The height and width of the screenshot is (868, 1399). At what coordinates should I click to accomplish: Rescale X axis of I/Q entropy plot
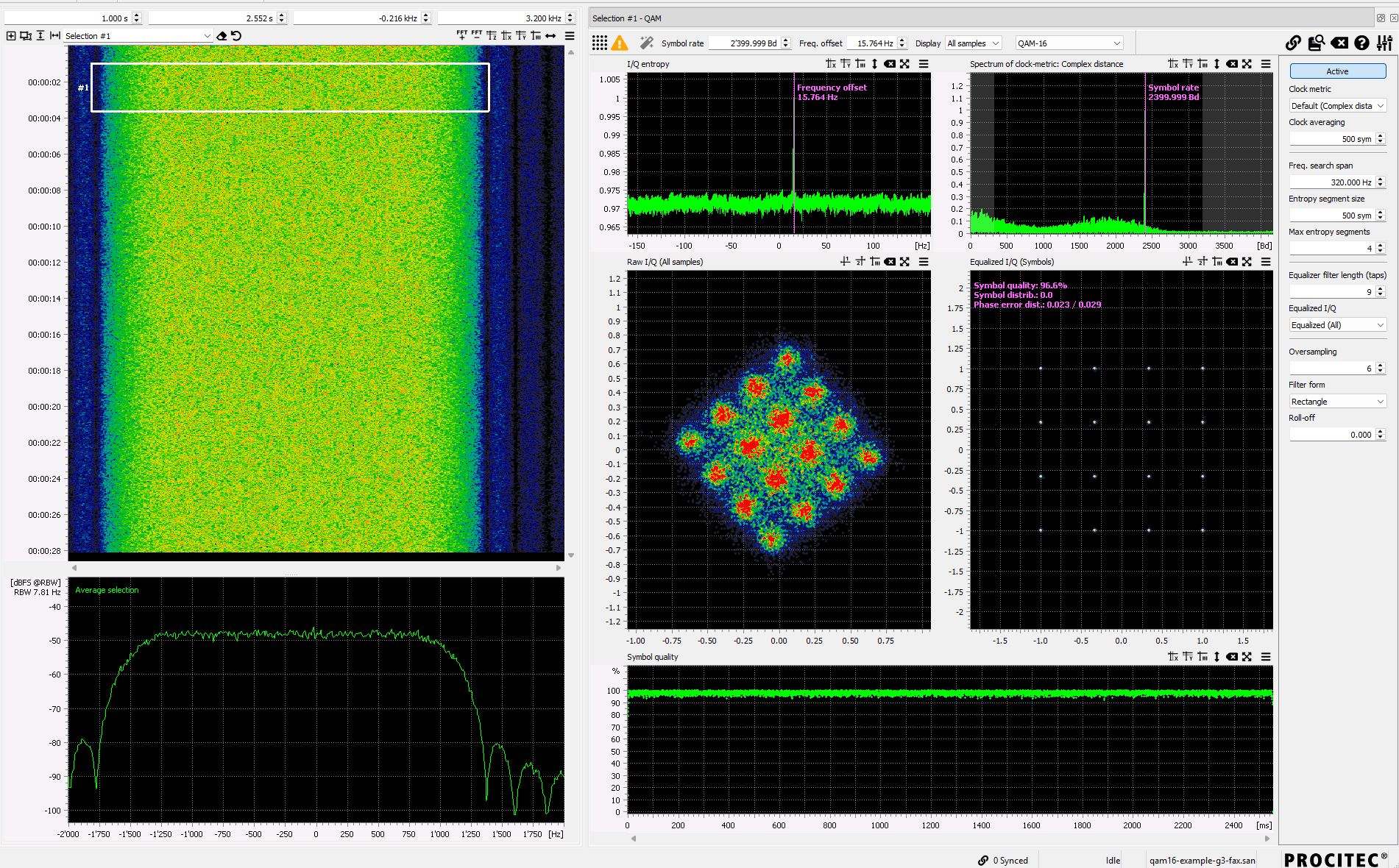click(830, 64)
